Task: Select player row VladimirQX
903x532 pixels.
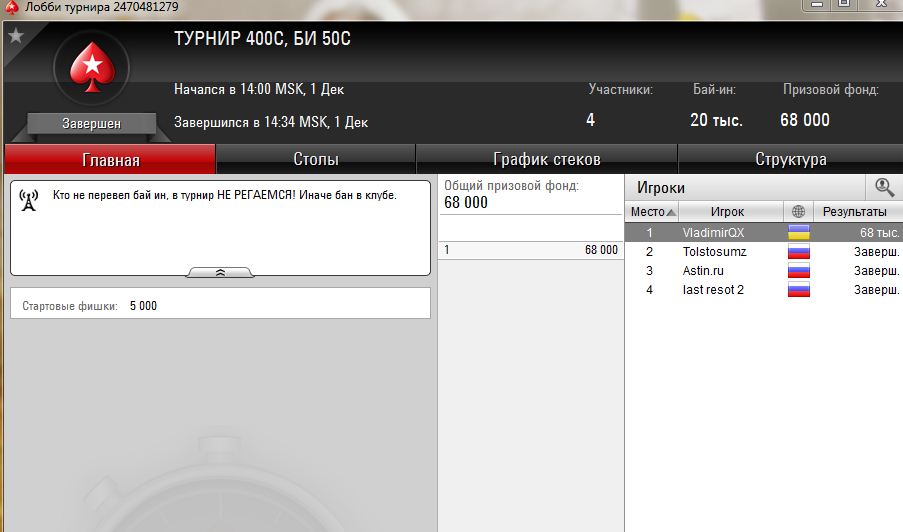Action: click(764, 233)
